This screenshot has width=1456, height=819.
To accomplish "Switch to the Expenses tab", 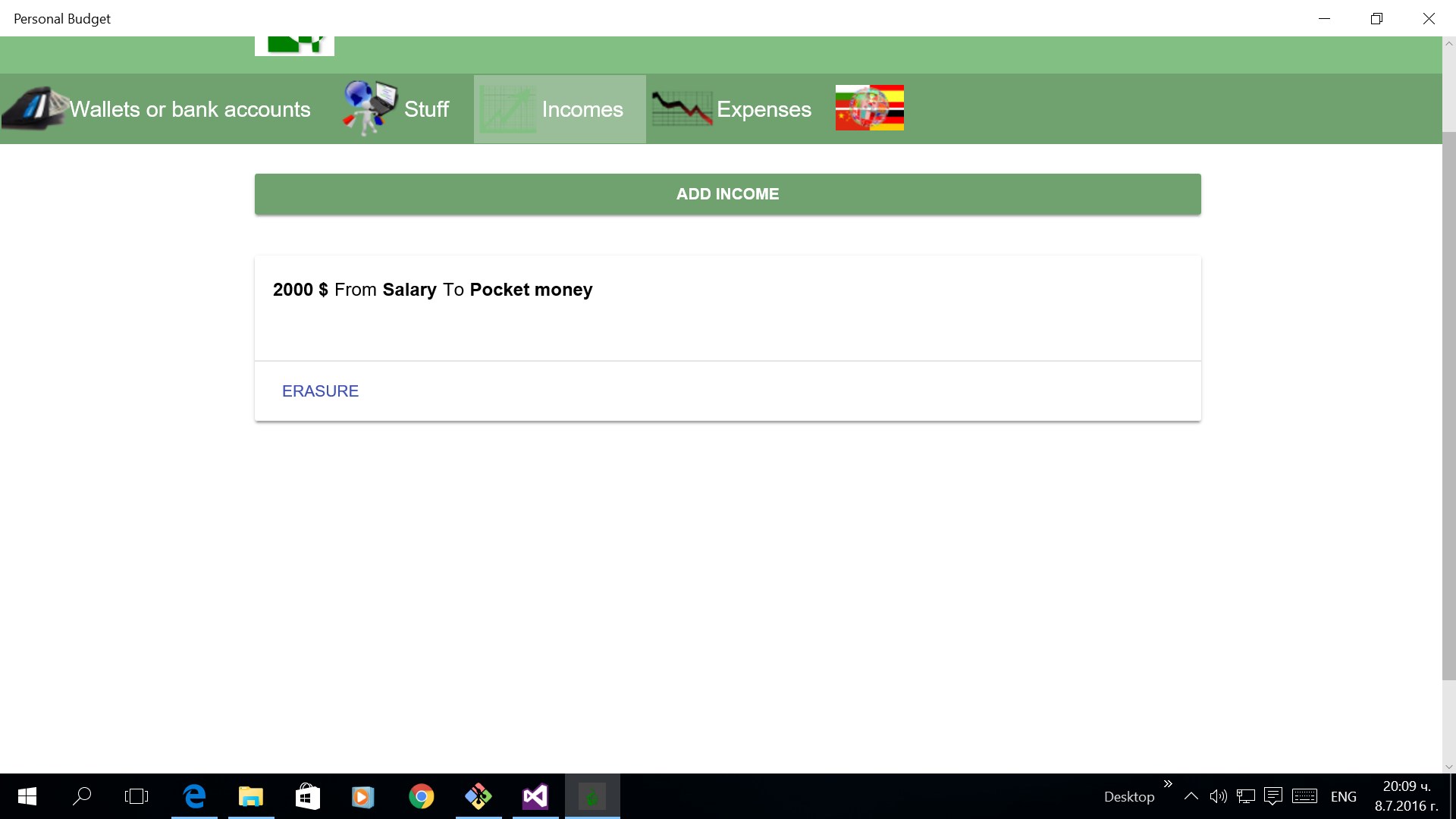I will [x=764, y=109].
